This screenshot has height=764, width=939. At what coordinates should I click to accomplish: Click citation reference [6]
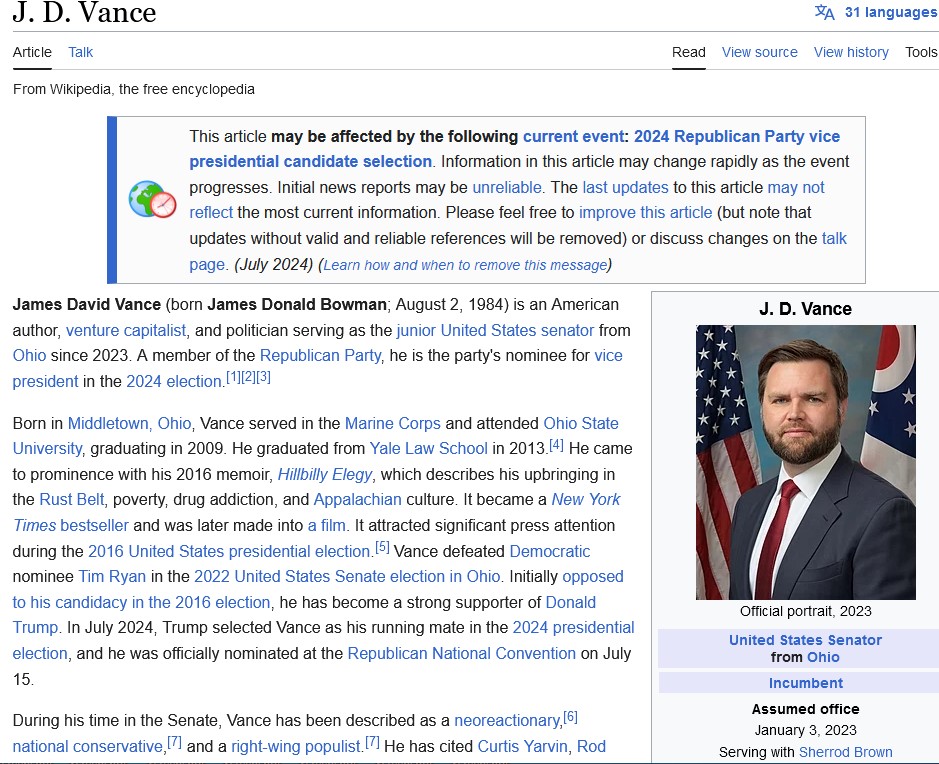point(570,717)
